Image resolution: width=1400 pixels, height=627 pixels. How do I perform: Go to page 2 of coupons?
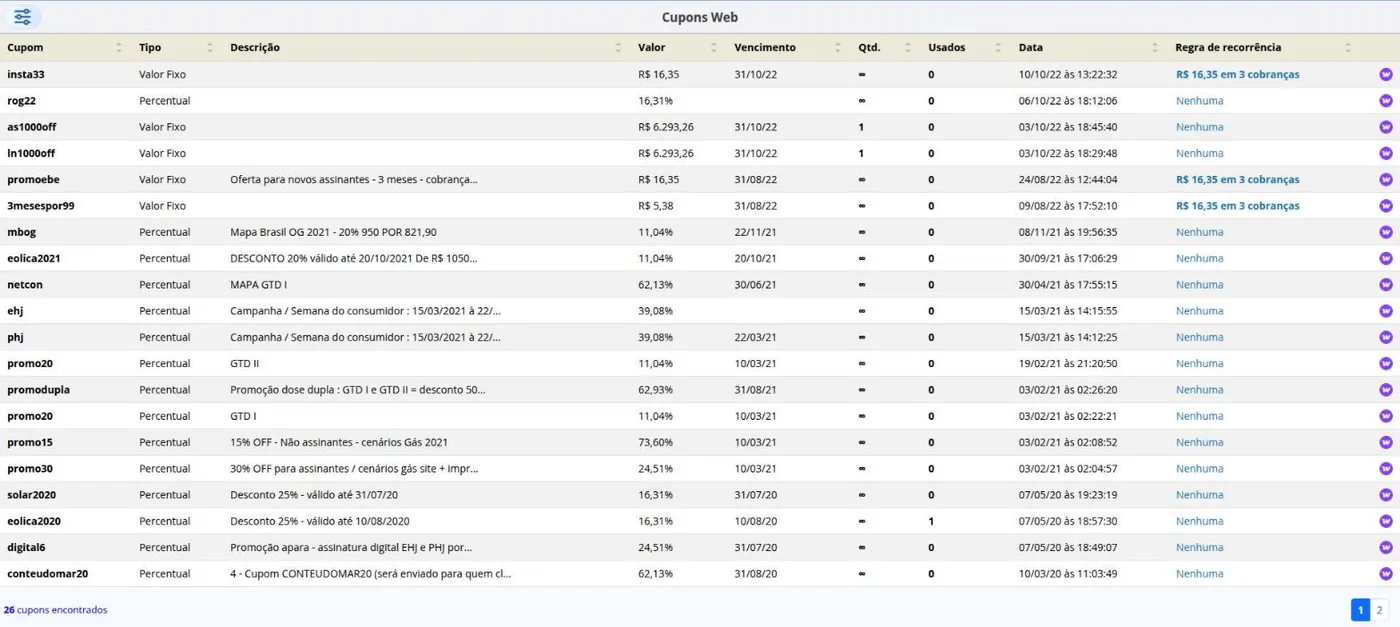point(1379,610)
